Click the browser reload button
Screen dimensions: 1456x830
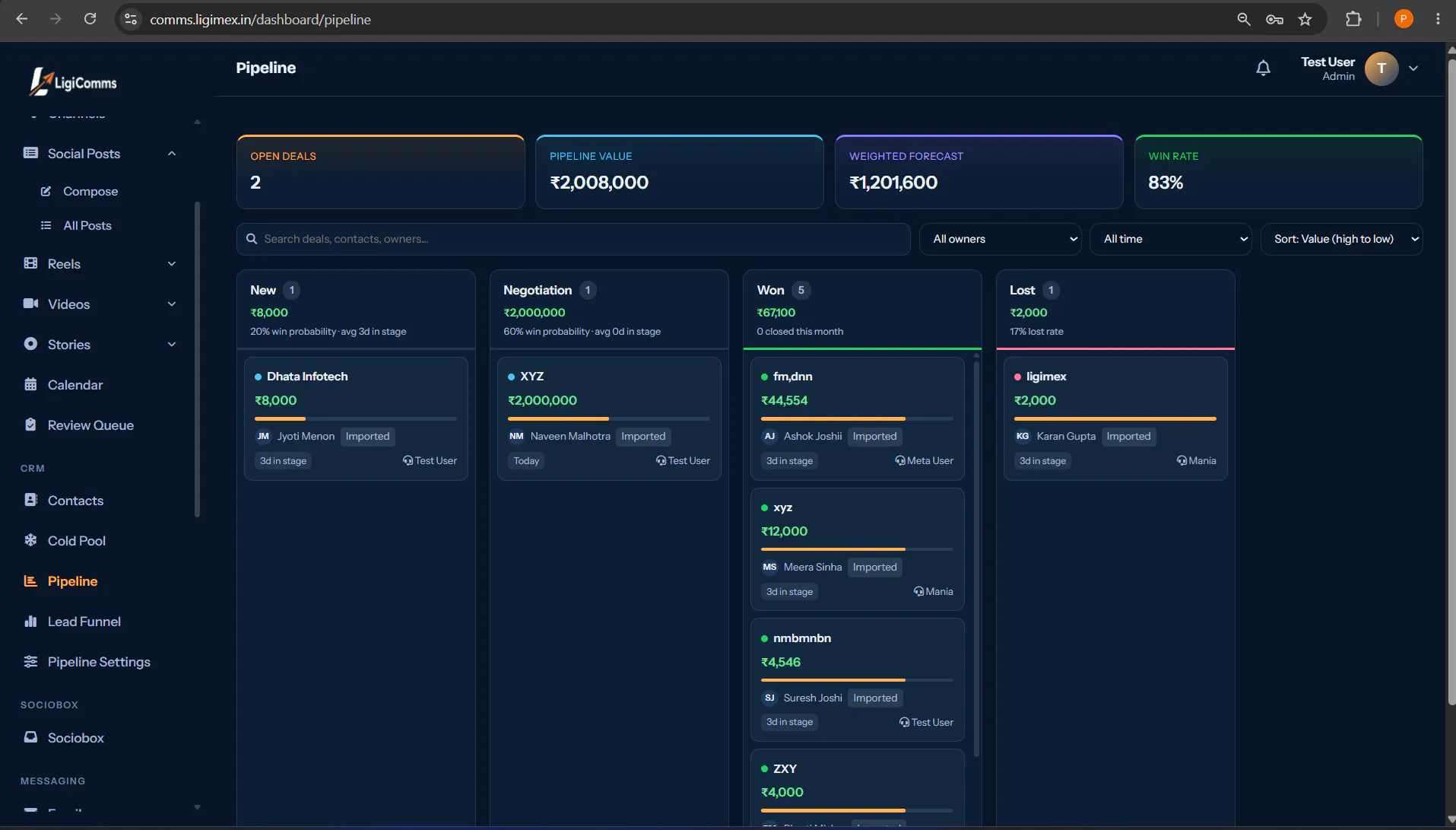(90, 19)
